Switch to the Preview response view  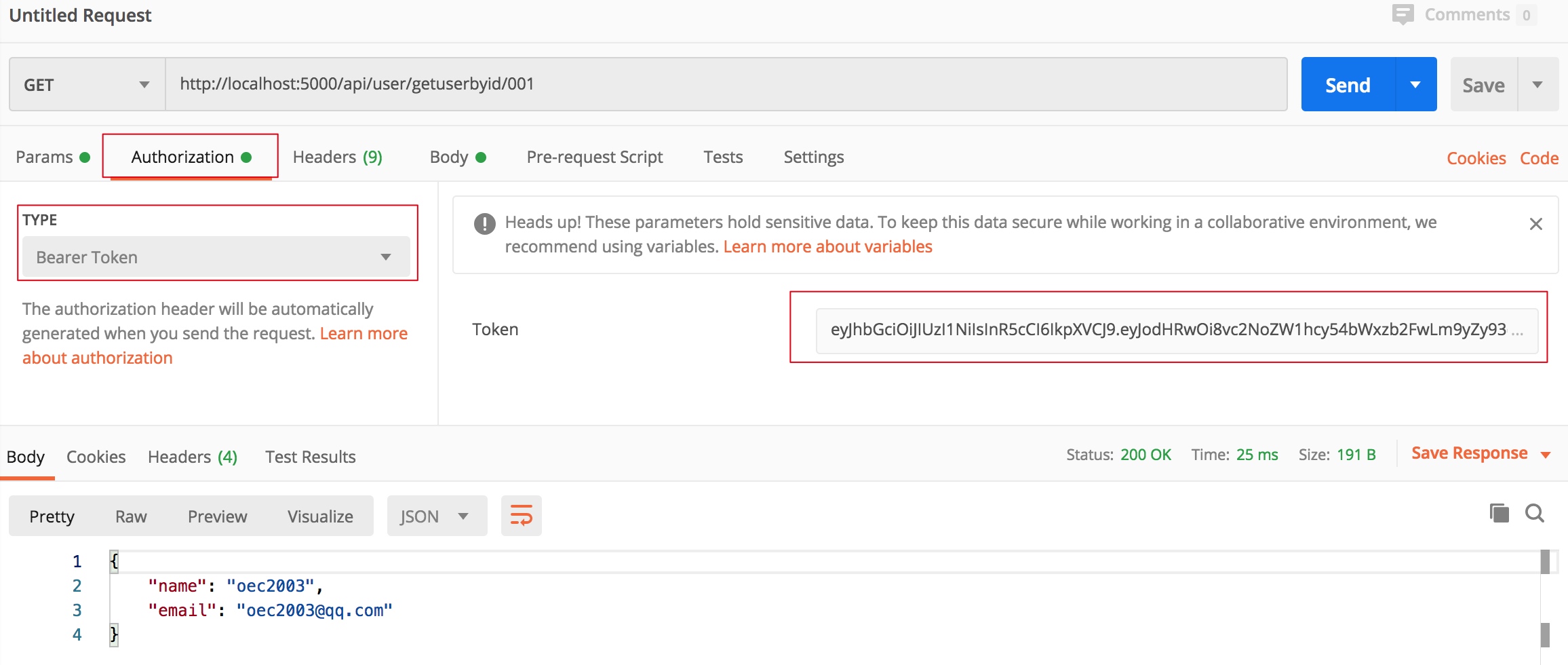pyautogui.click(x=217, y=516)
